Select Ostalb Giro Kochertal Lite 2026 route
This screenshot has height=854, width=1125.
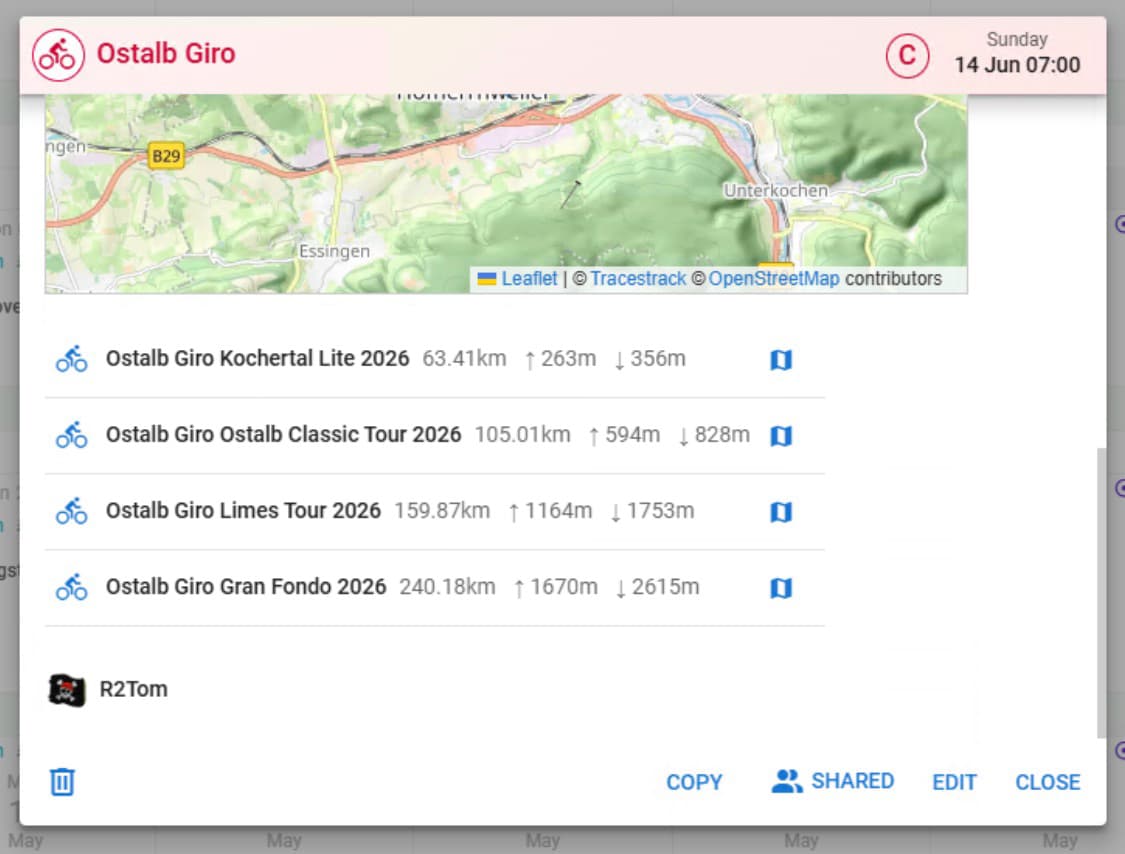(x=257, y=359)
